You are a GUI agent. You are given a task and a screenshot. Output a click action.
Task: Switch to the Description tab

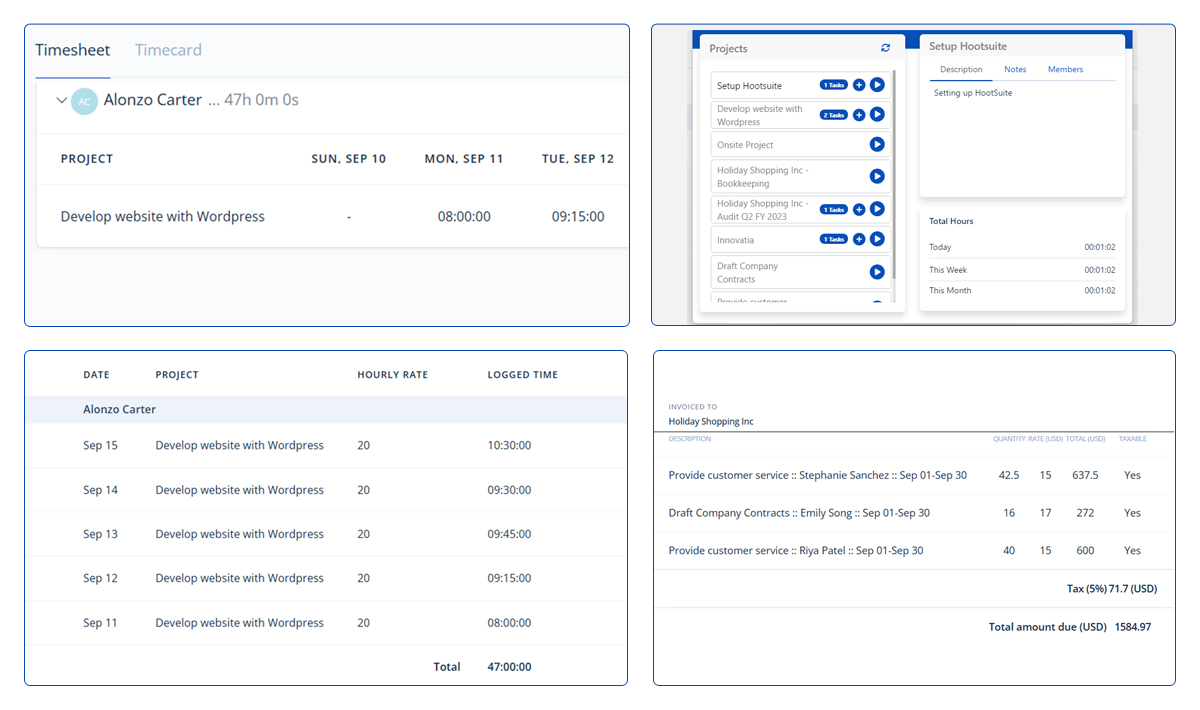pos(961,69)
